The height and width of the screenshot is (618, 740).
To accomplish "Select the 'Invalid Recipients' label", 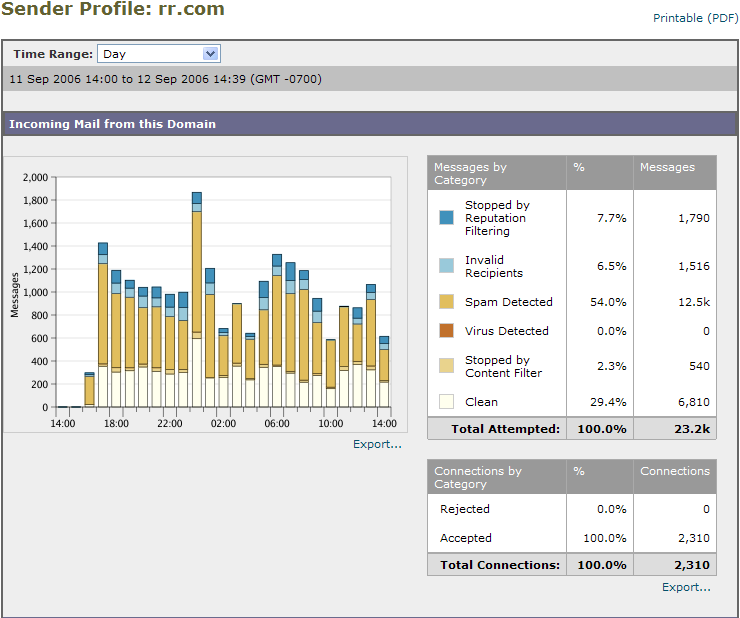I will coord(494,266).
